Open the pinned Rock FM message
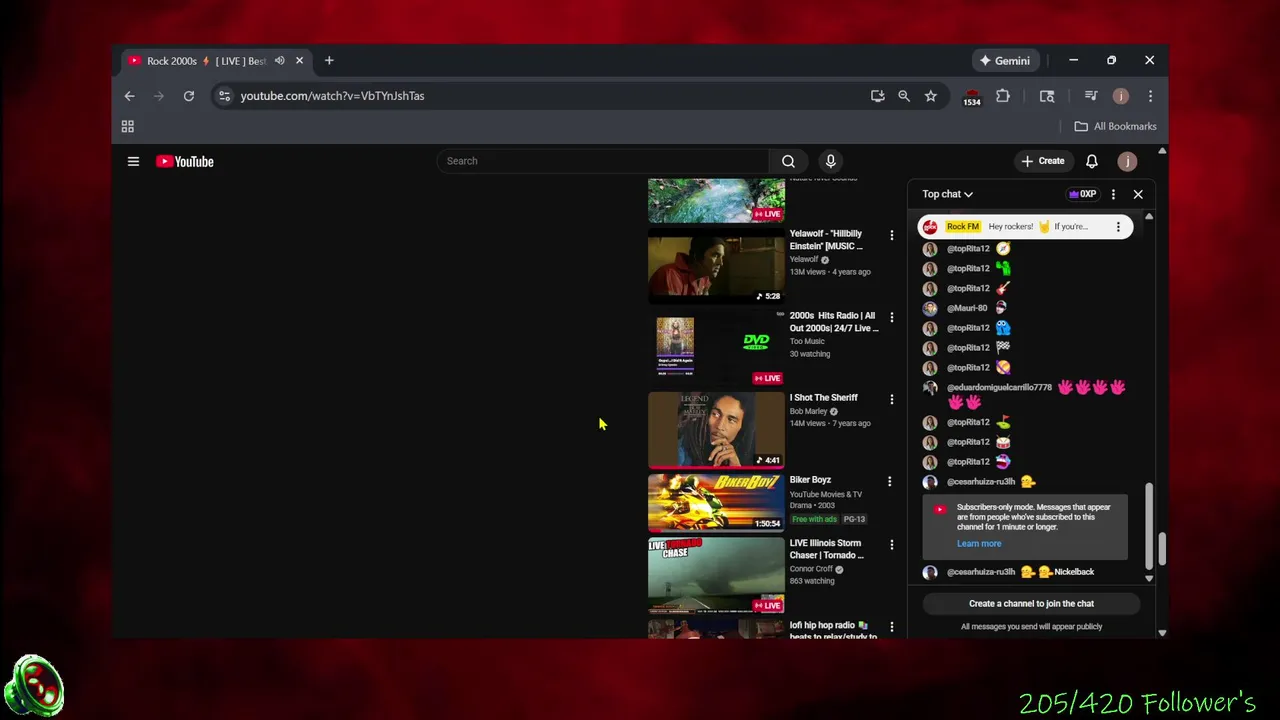Viewport: 1280px width, 720px height. [1025, 227]
